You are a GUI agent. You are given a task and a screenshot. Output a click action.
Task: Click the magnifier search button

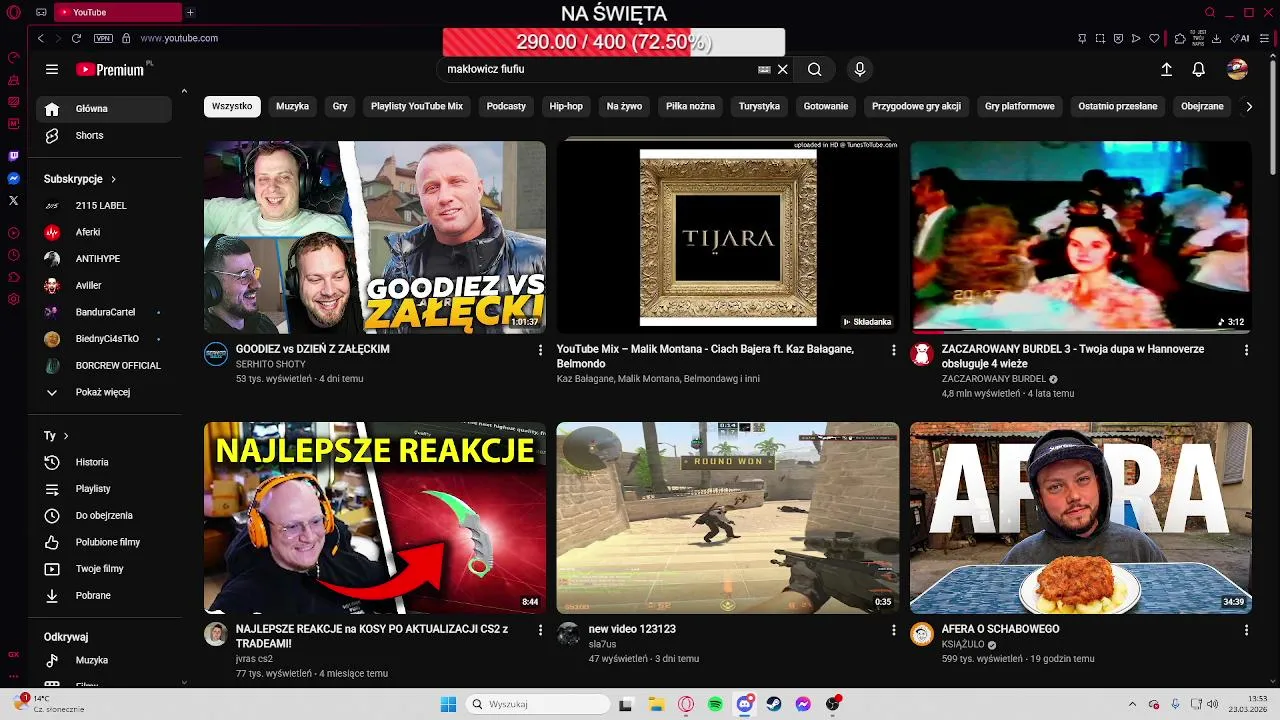[x=815, y=70]
